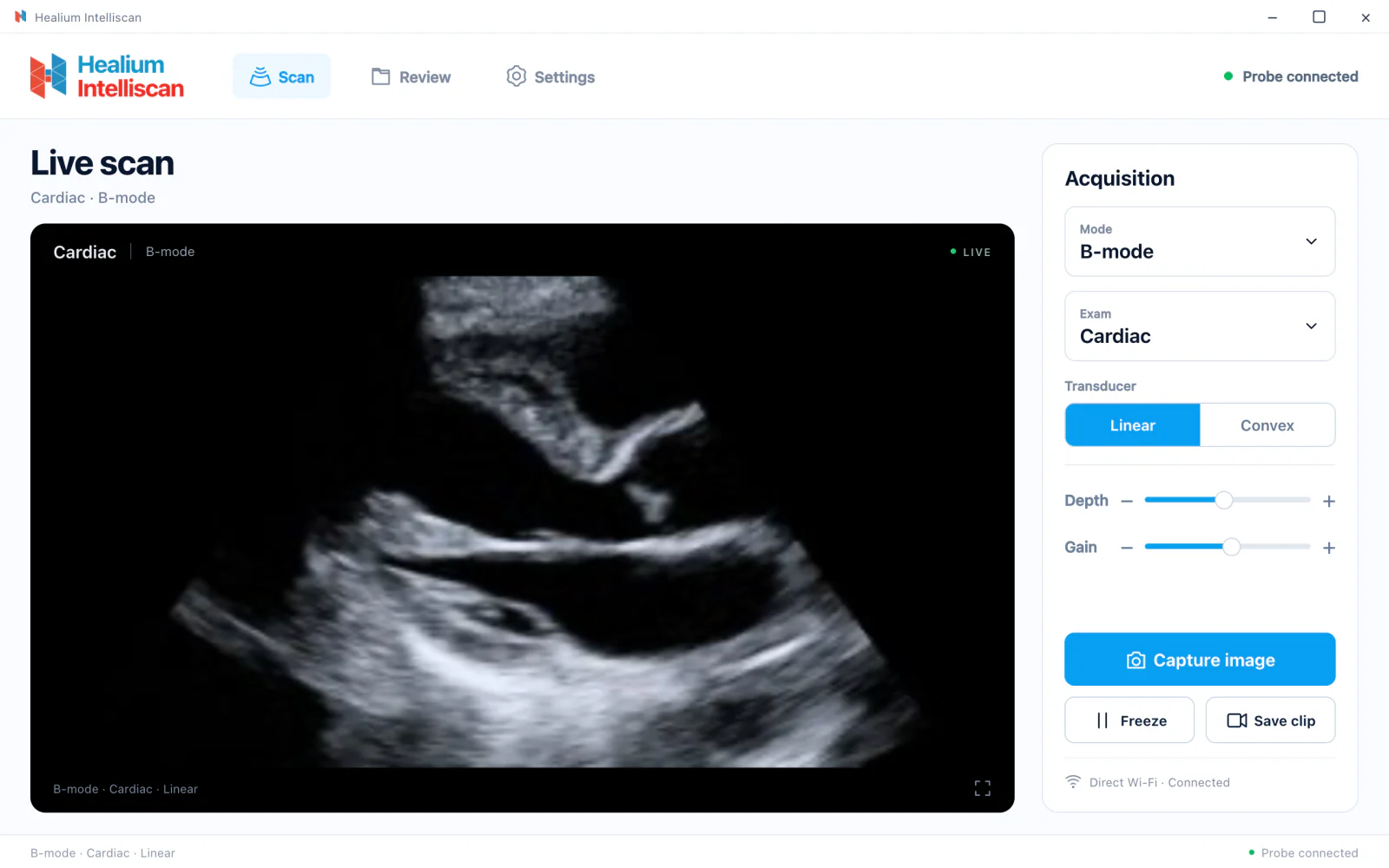Expand the ultrasound view to fullscreen
Screen dimensions: 1389x868
coord(982,788)
